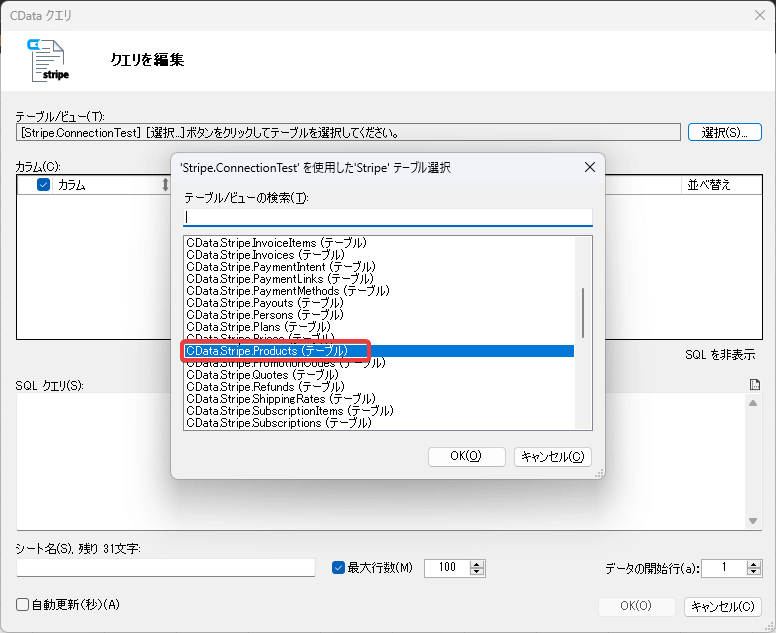
Task: Toggle the カラム select-all checkbox
Action: 44,185
